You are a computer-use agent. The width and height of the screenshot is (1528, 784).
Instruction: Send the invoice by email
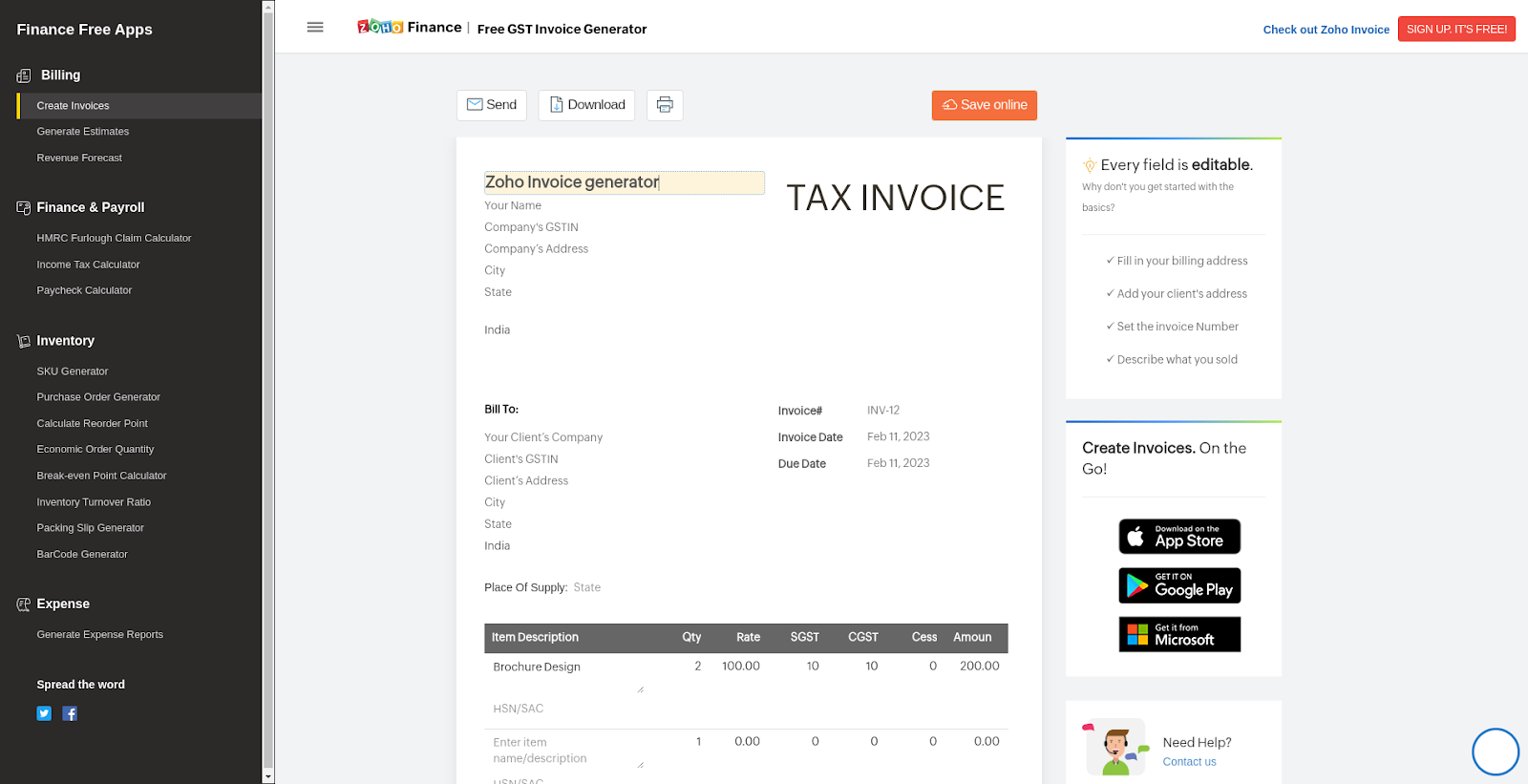pyautogui.click(x=492, y=105)
